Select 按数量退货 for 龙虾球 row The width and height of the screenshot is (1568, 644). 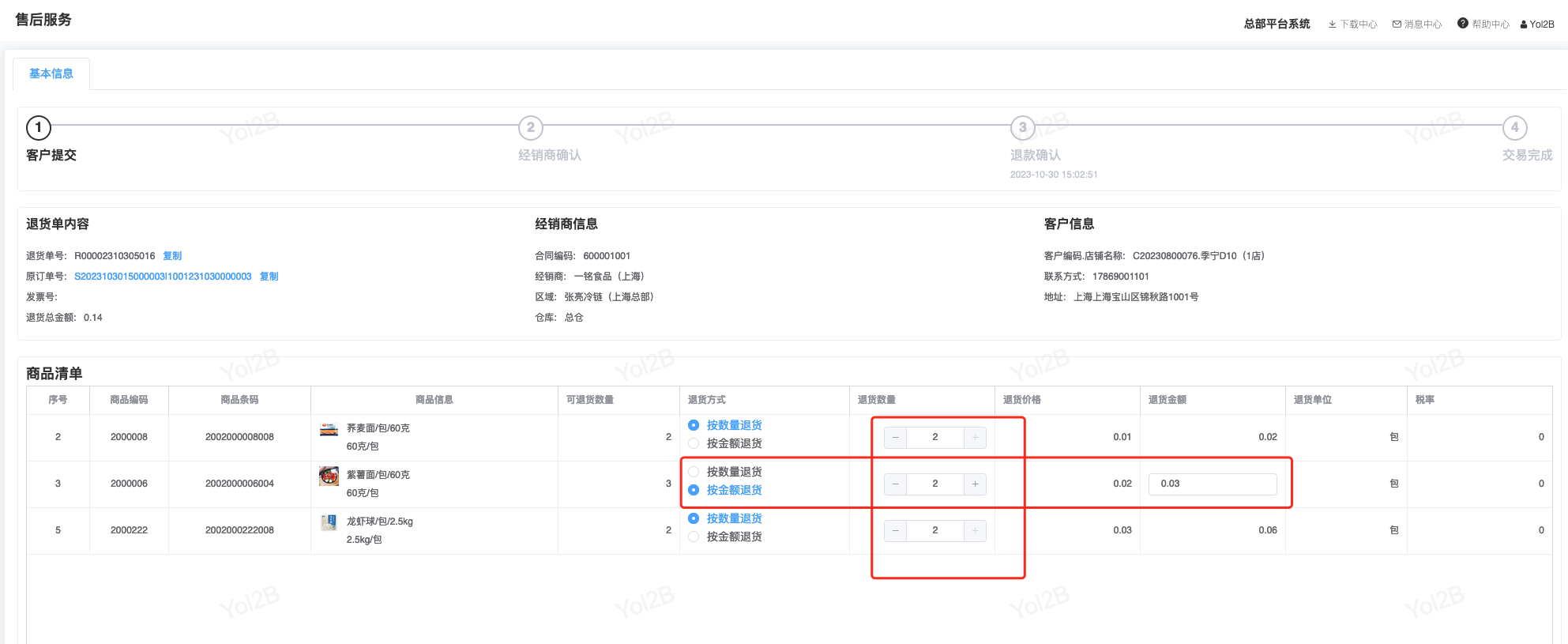click(x=694, y=518)
